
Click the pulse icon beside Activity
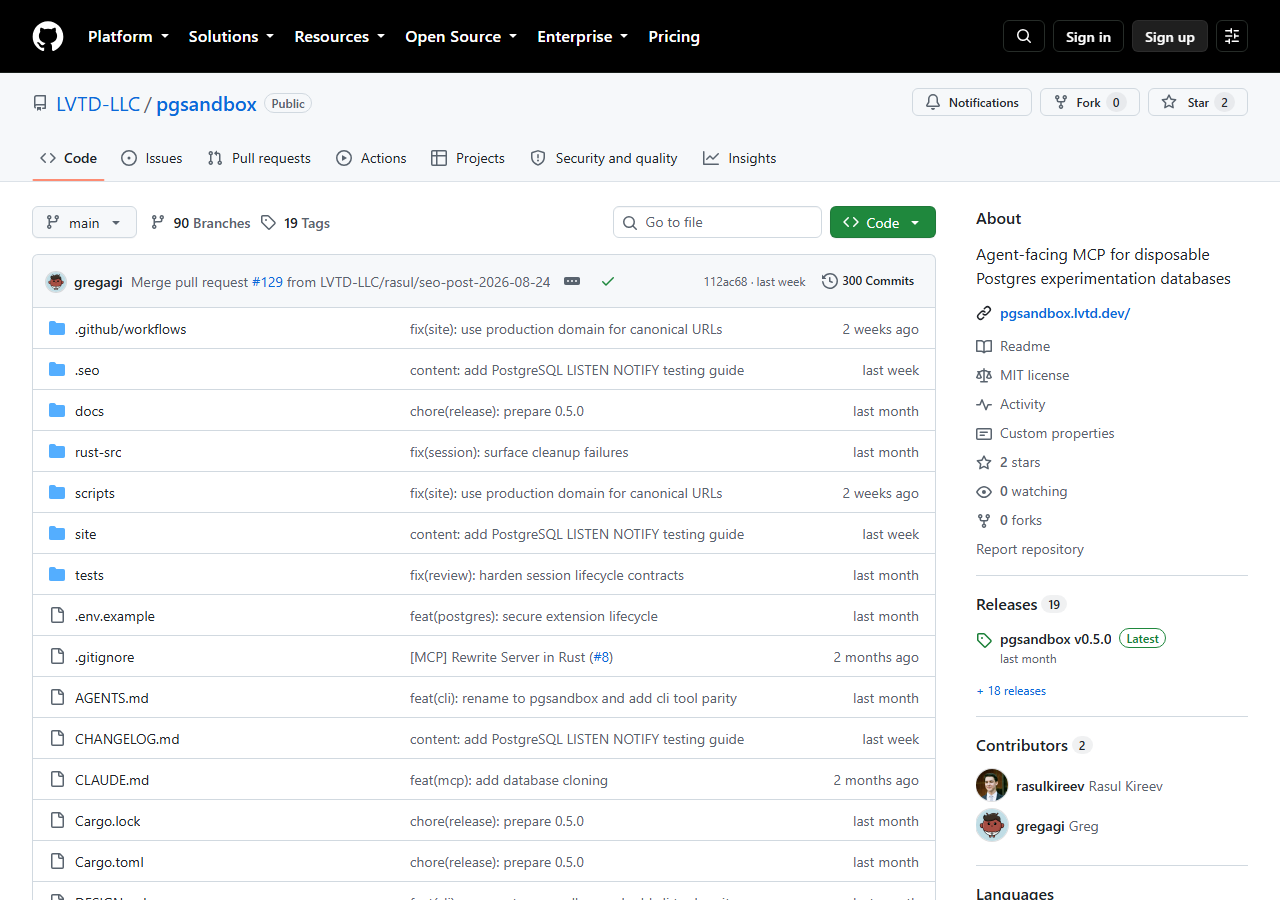tap(984, 404)
